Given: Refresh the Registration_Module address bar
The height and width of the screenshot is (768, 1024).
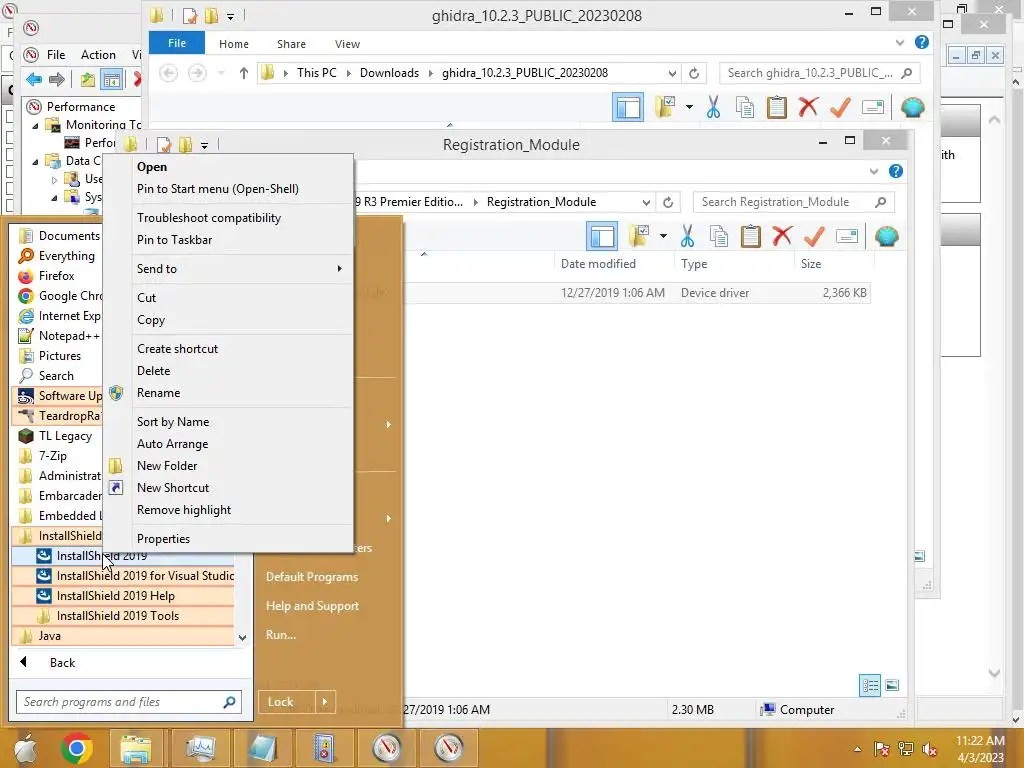Looking at the screenshot, I should tap(667, 202).
